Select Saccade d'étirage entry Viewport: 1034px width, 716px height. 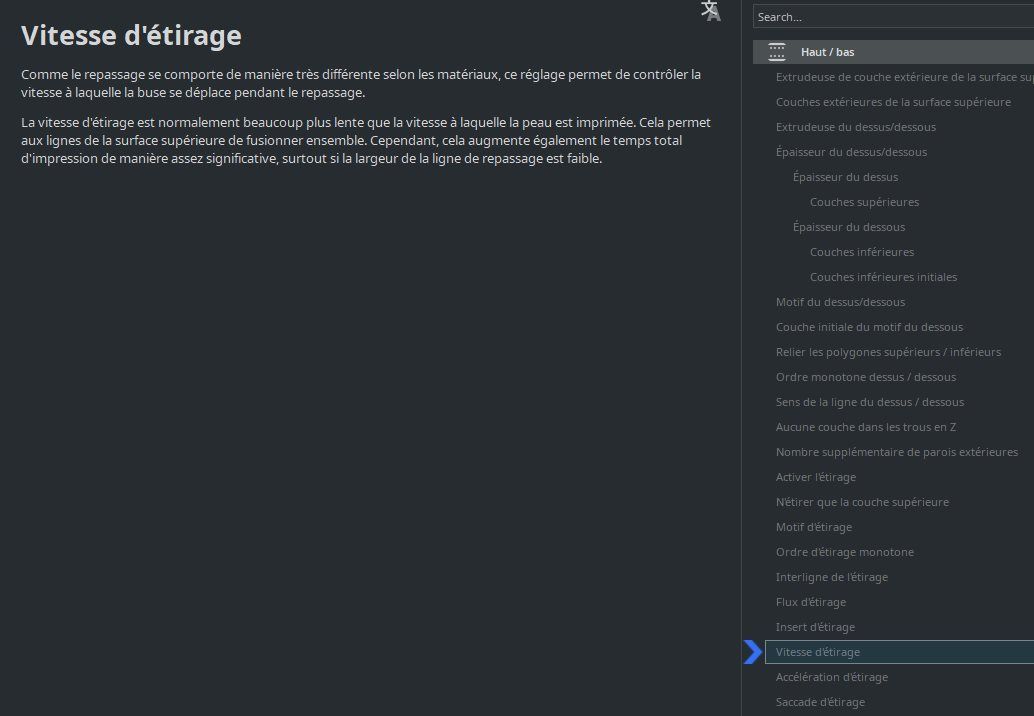pos(820,703)
